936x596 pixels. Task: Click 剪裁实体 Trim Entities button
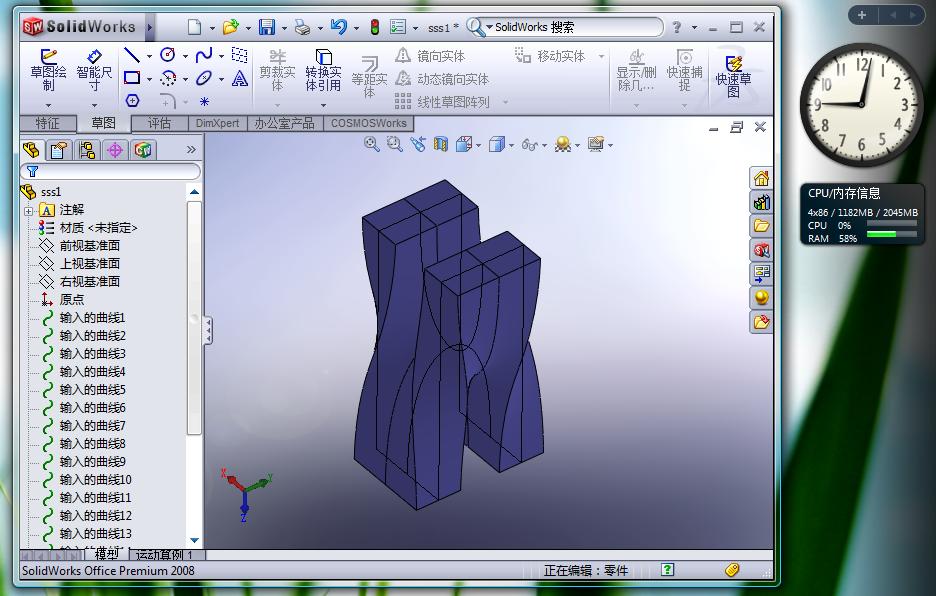coord(278,70)
